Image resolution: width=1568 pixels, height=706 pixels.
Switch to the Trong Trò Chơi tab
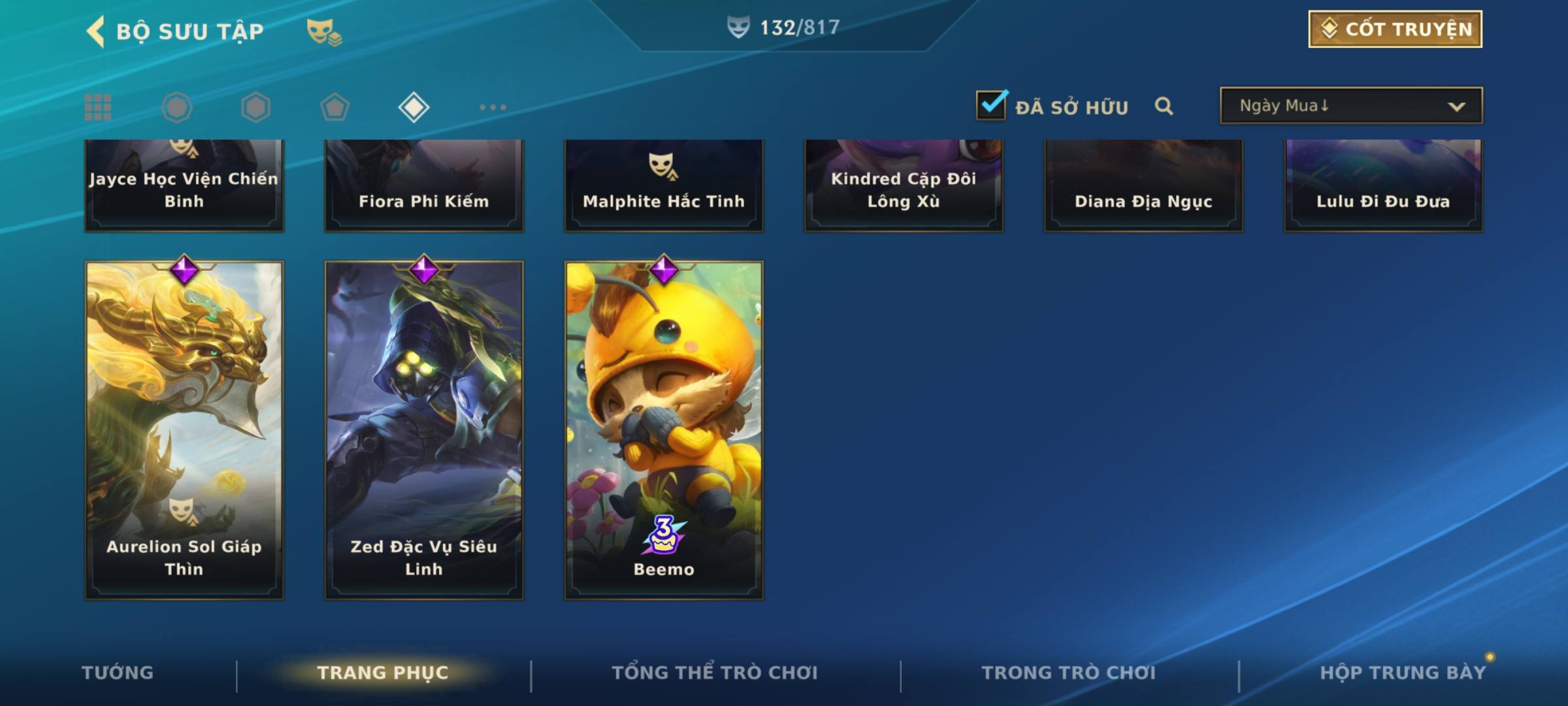pyautogui.click(x=1069, y=672)
